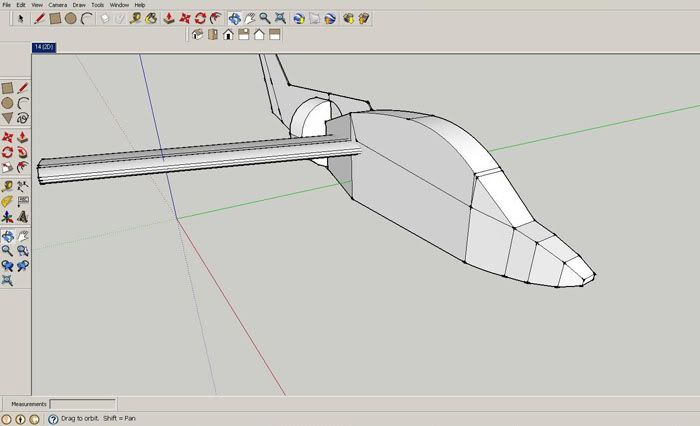Select Rectangle tool in the side toolbar
700x426 pixels.
pos(7,88)
